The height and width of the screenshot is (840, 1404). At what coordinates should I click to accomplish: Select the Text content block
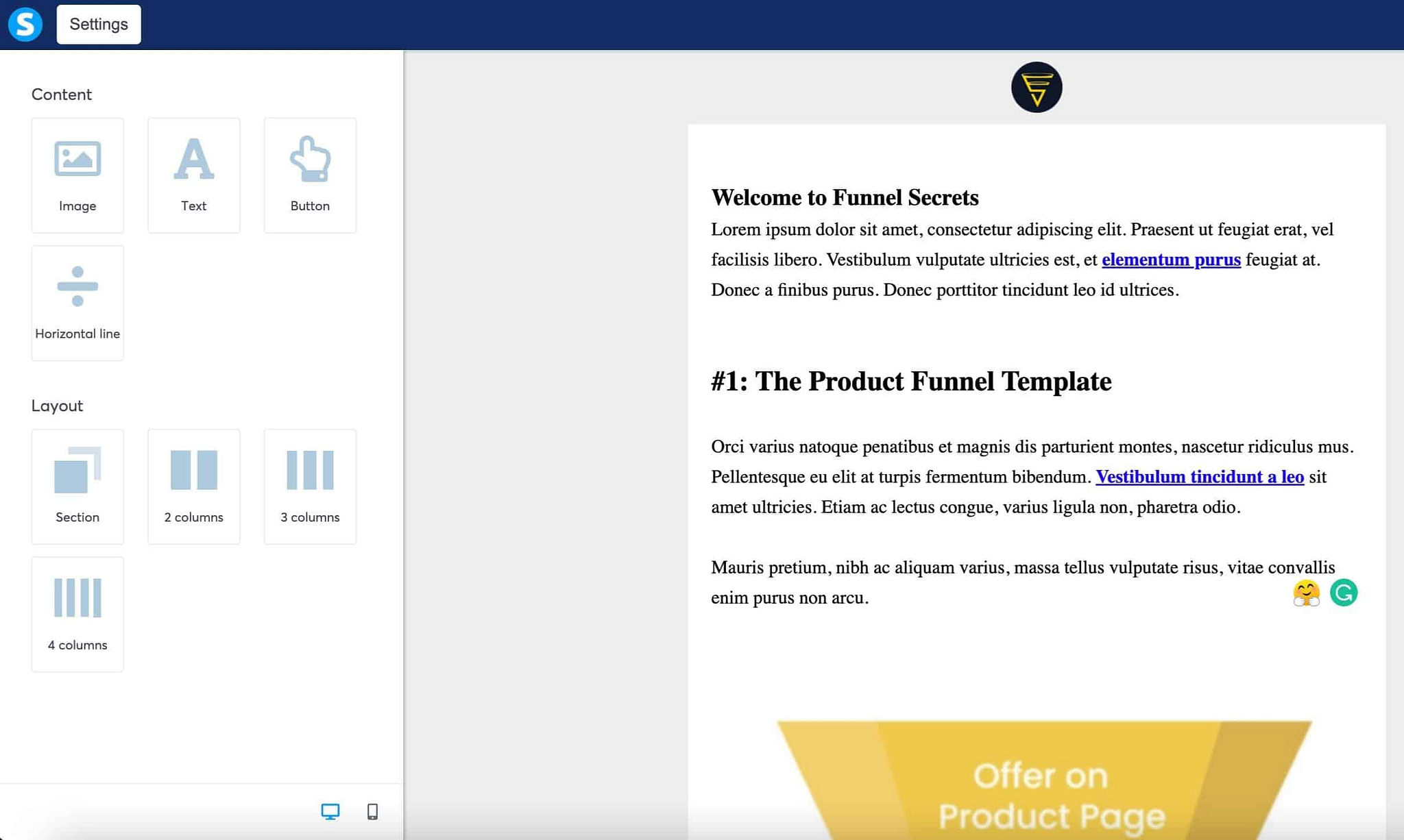(194, 175)
